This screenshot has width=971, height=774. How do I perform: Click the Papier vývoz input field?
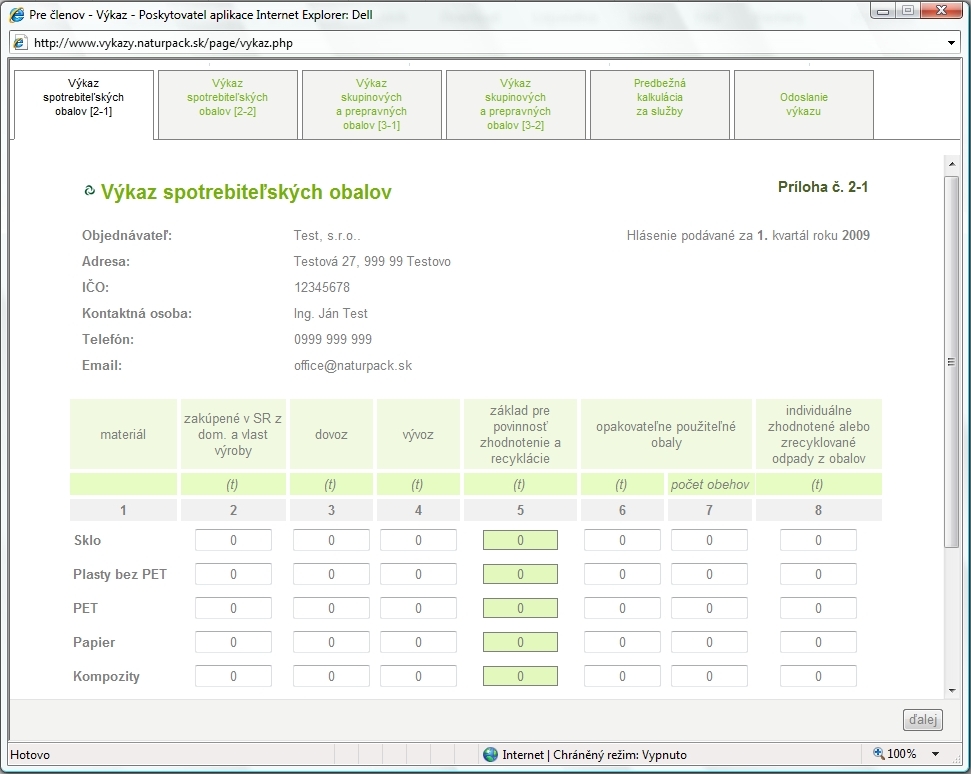click(x=418, y=643)
